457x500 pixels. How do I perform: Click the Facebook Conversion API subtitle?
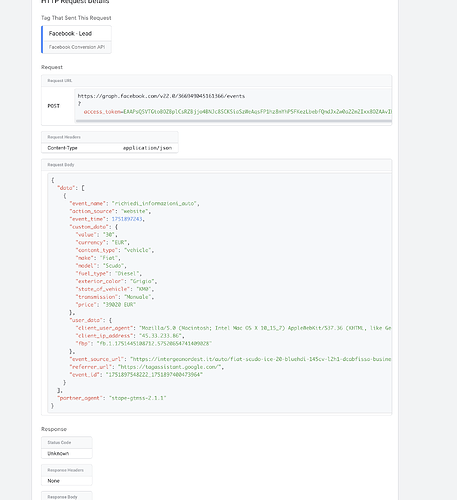pos(77,47)
